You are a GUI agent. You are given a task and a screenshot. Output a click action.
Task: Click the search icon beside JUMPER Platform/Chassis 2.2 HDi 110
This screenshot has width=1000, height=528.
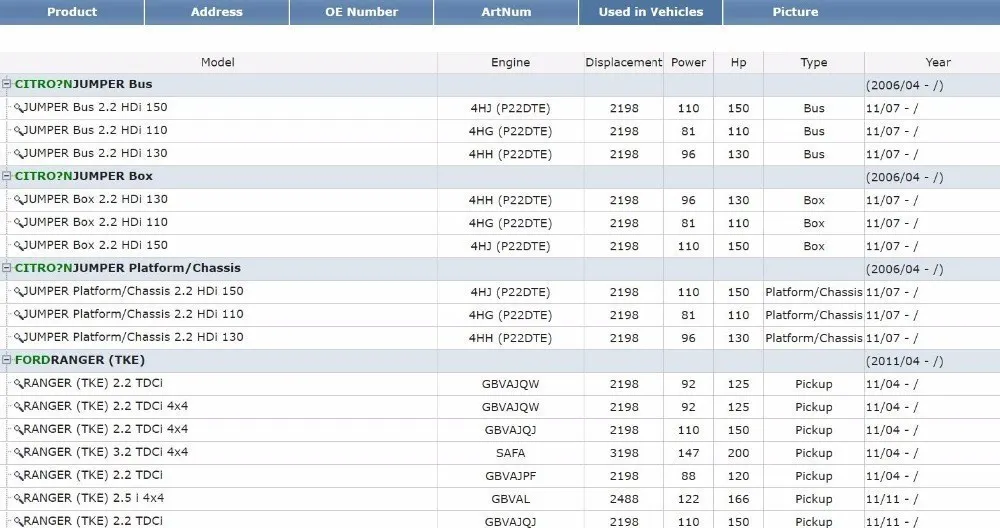pos(18,314)
